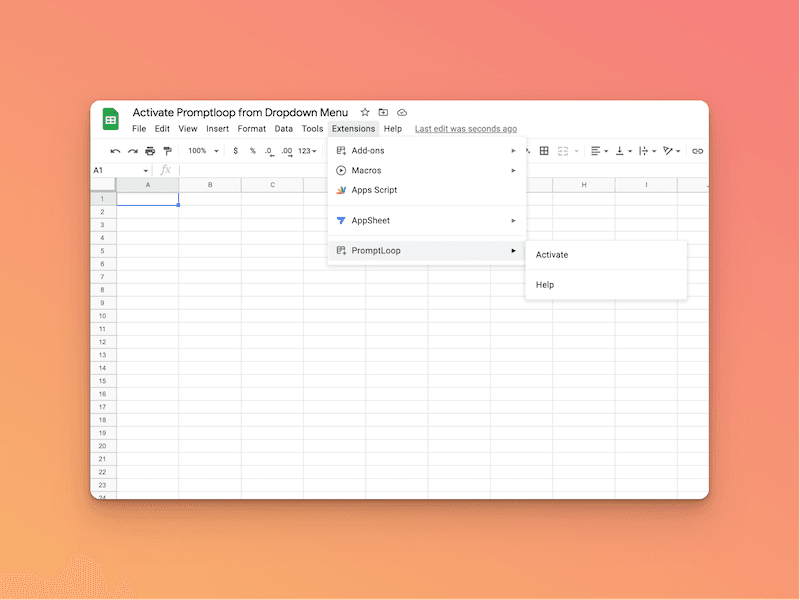Screen dimensions: 800x600
Task: Check the cloud save status icon
Action: [x=402, y=112]
